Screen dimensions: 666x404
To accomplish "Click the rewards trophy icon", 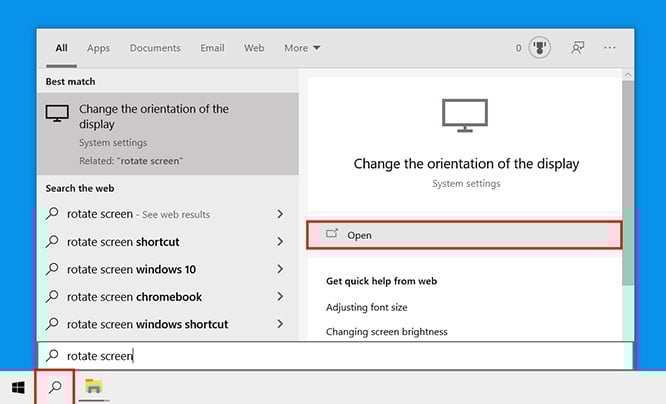I will click(538, 48).
